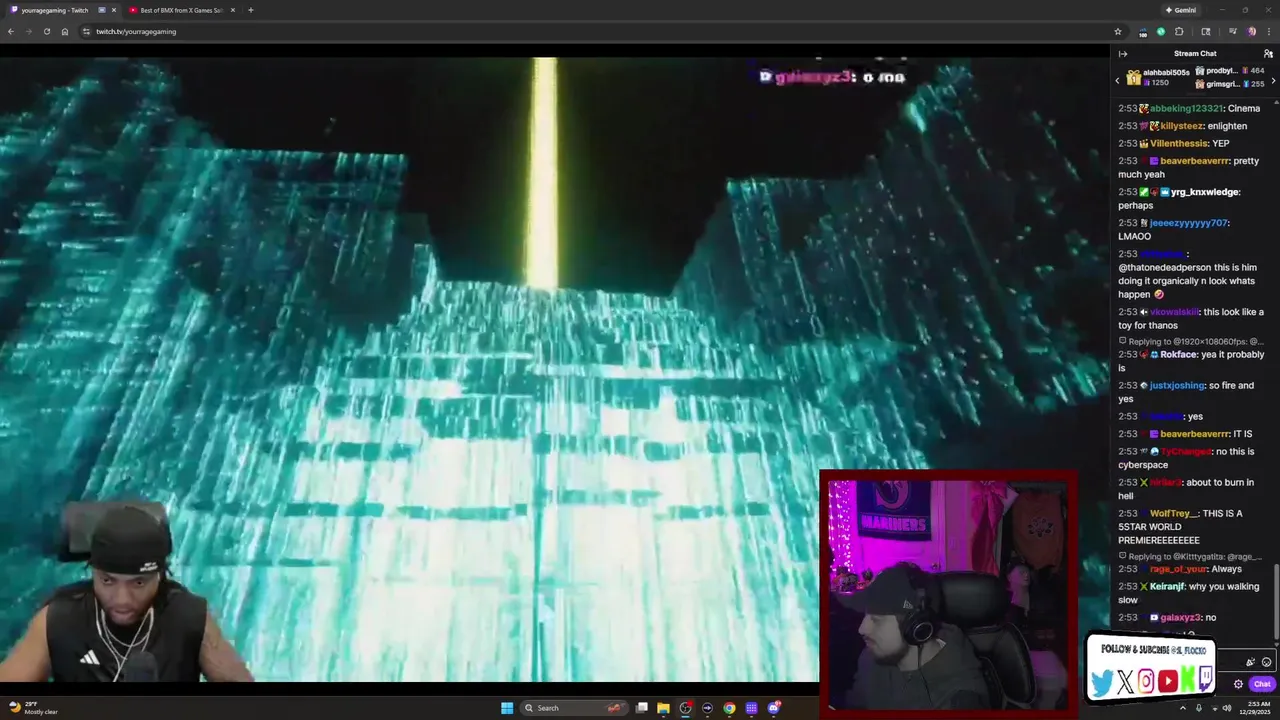Open Windows Start menu
Screen dimensions: 1280x720
(507, 708)
